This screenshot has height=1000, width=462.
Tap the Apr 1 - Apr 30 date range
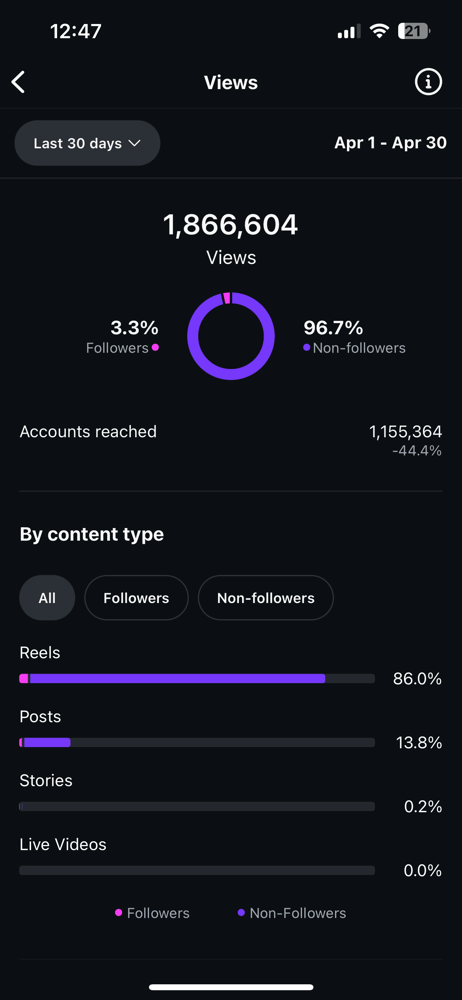pyautogui.click(x=391, y=143)
